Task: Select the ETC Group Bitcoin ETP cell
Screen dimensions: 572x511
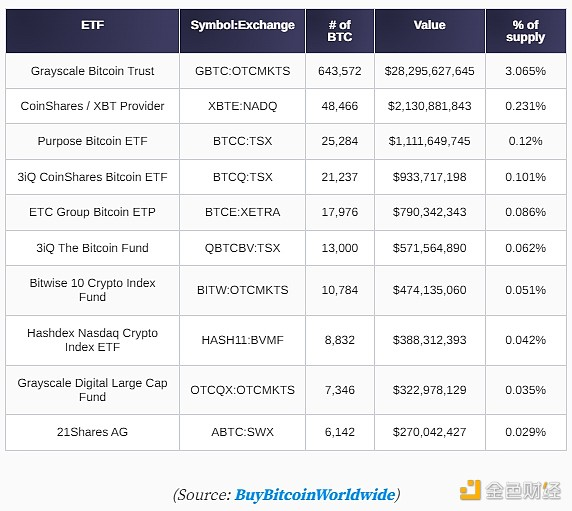Action: click(x=92, y=212)
